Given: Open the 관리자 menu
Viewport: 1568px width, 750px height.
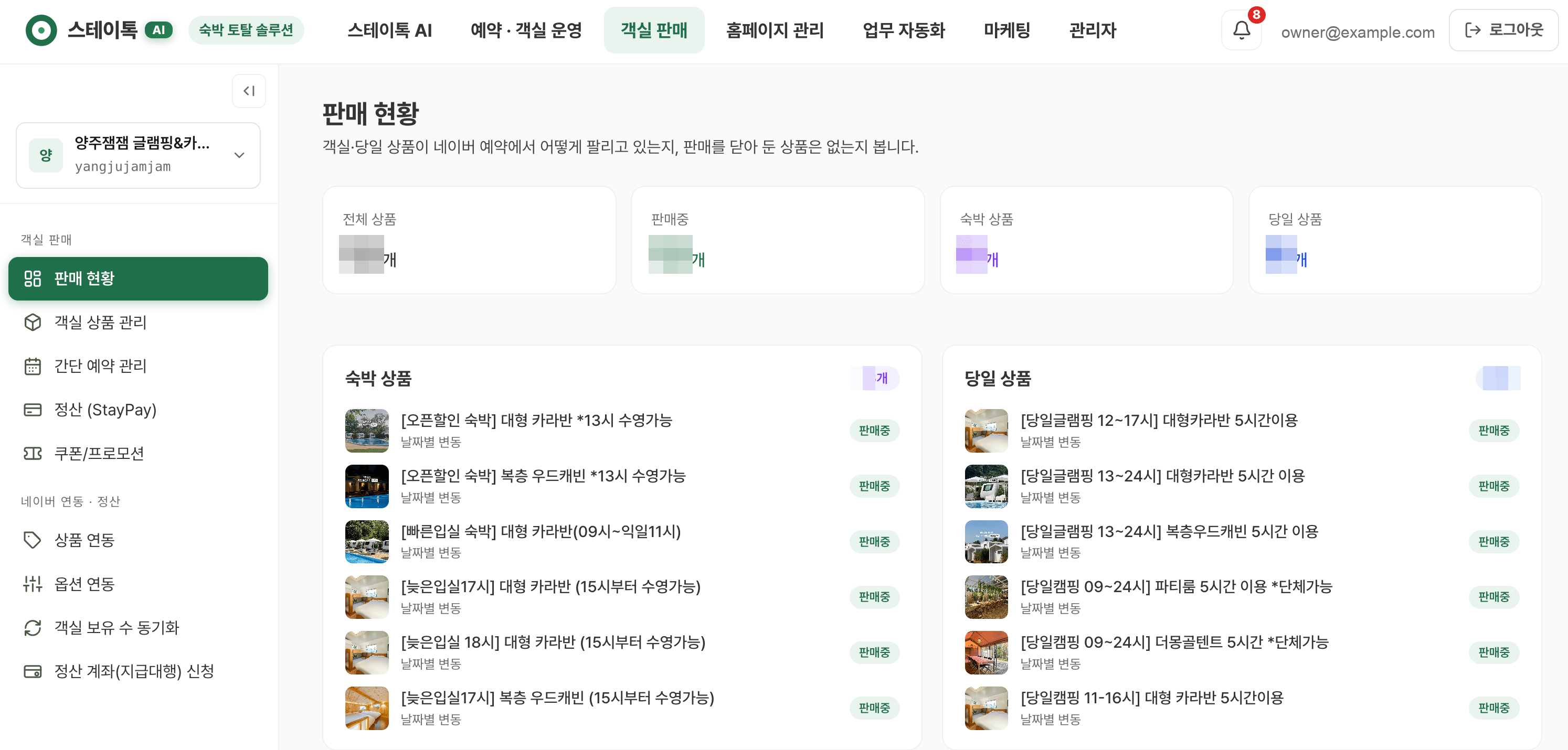Looking at the screenshot, I should 1093,30.
